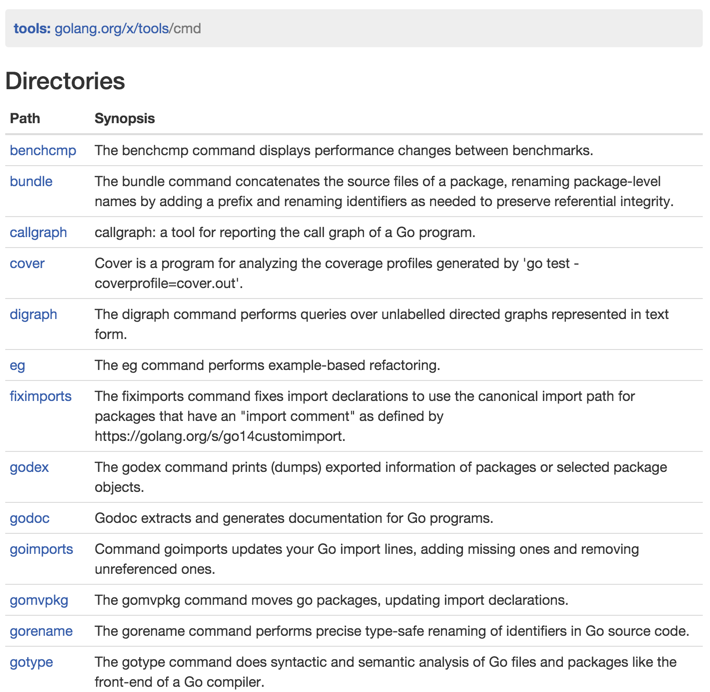Click the Path column header
710x692 pixels.
(25, 118)
